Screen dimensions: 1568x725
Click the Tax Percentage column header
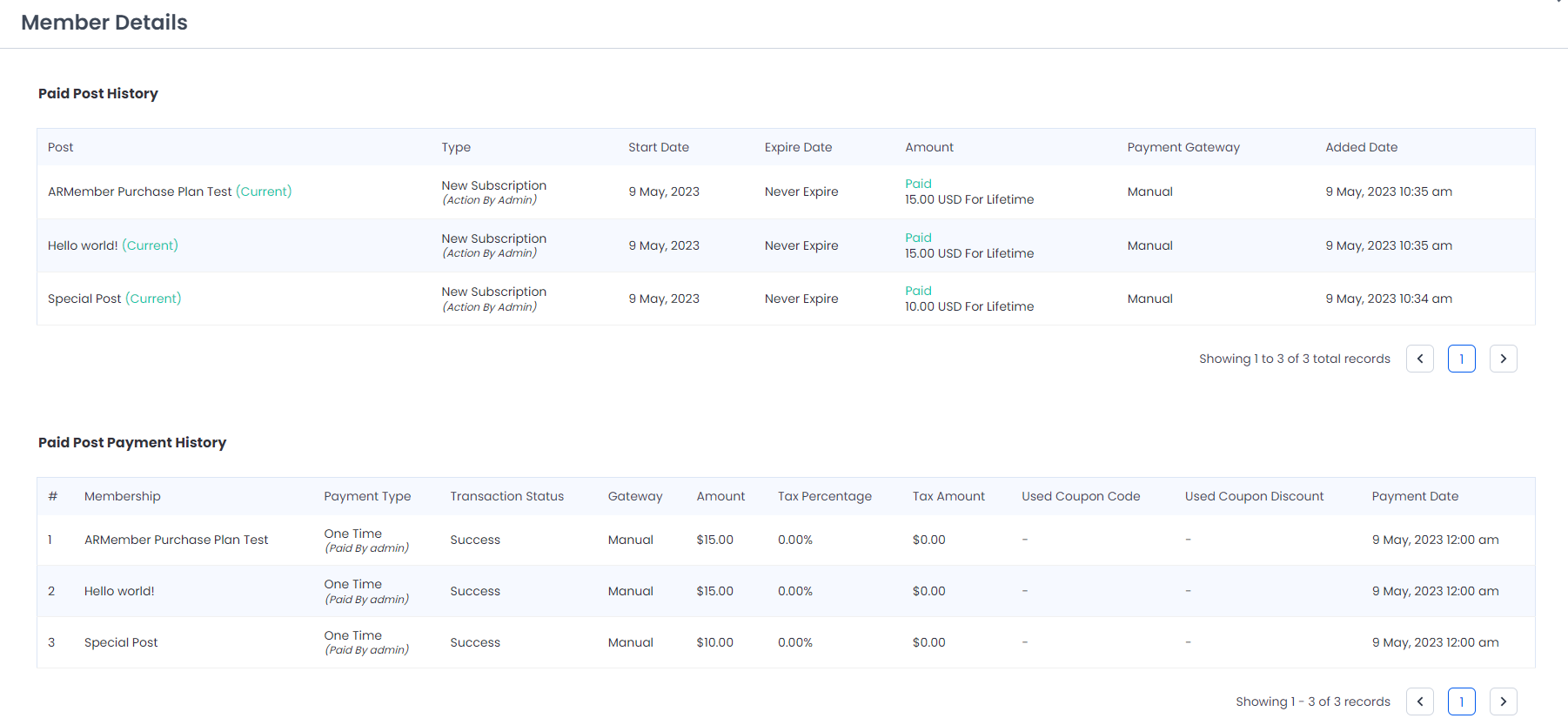click(825, 497)
